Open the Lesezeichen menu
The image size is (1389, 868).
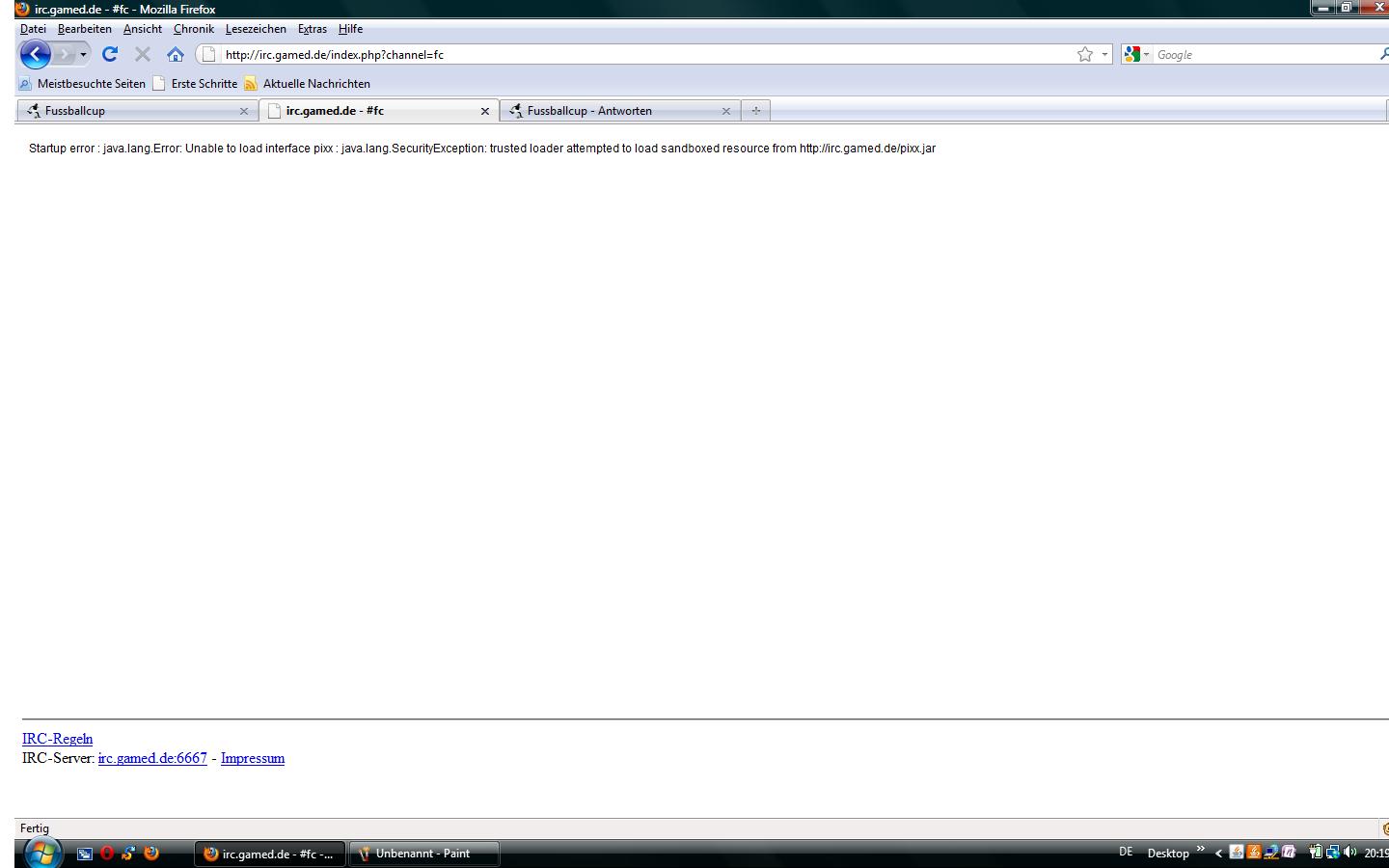(256, 29)
